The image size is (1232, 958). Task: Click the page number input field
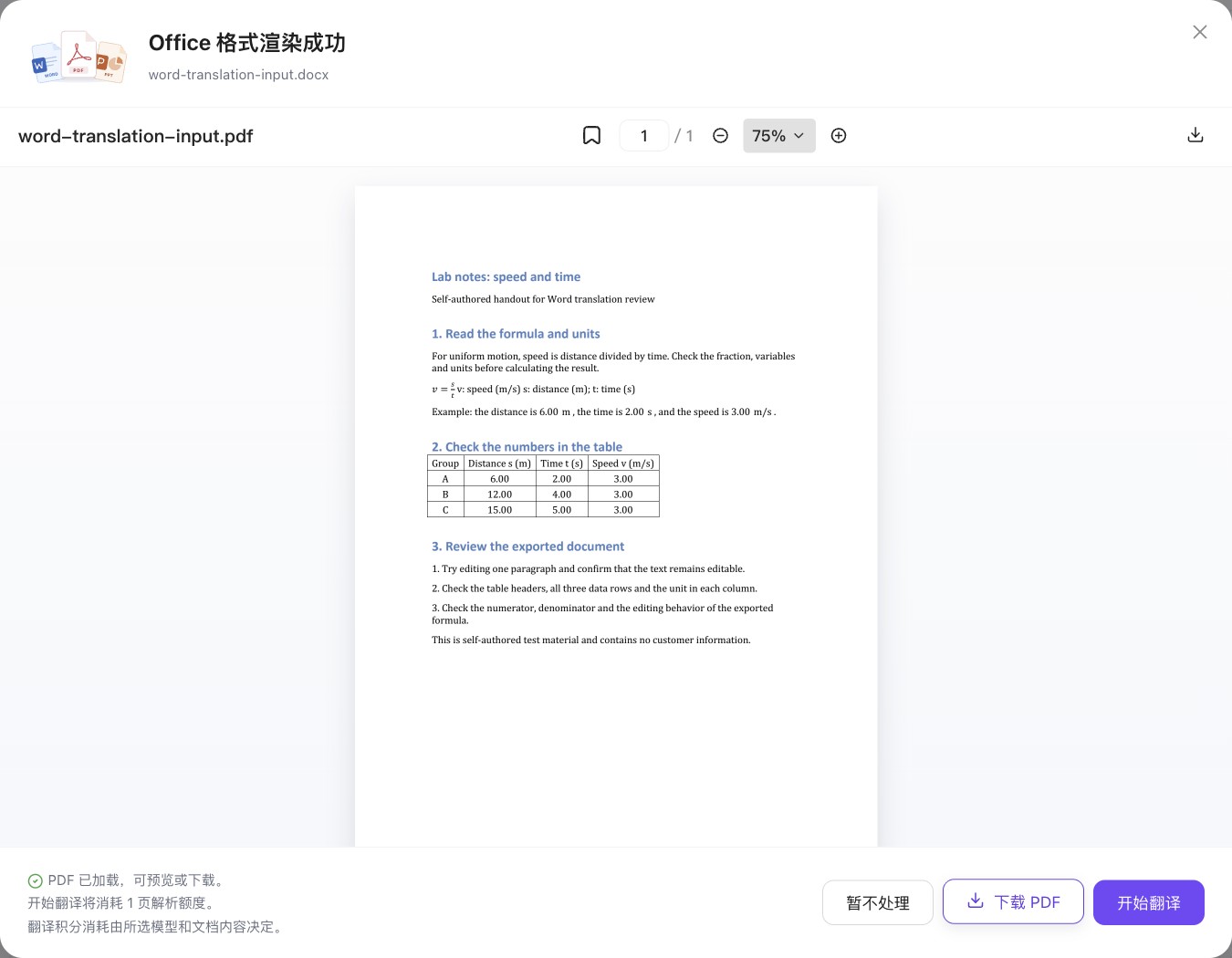click(x=643, y=136)
